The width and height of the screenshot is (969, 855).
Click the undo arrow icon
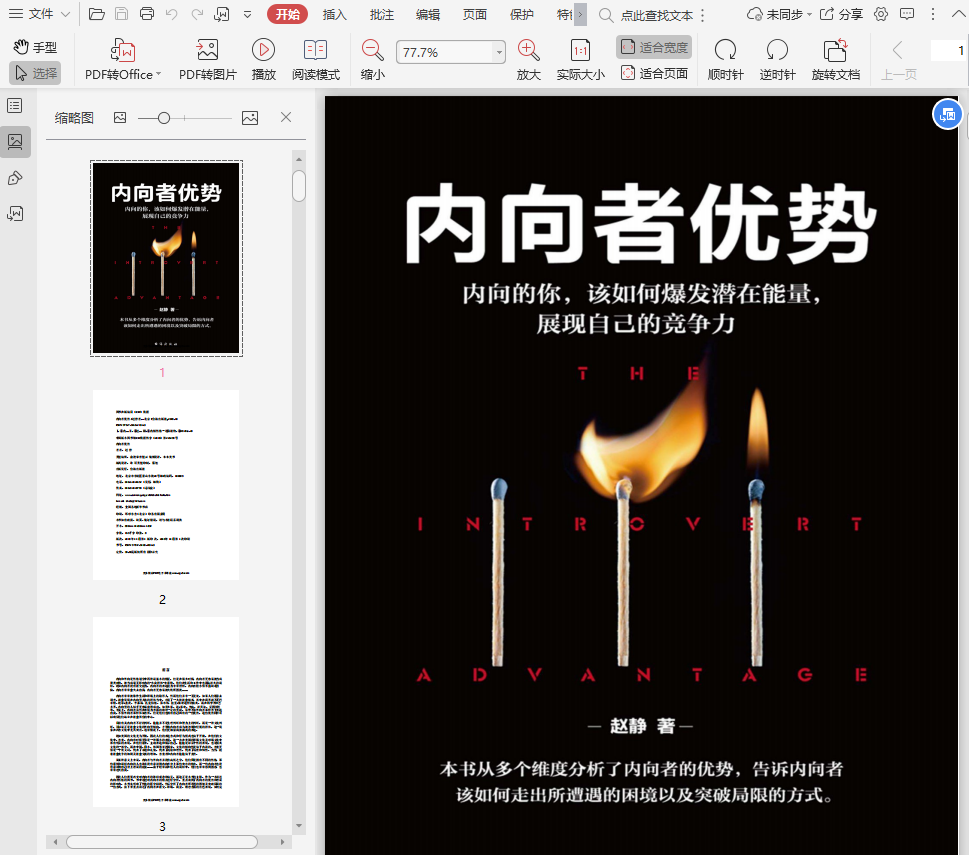click(172, 14)
